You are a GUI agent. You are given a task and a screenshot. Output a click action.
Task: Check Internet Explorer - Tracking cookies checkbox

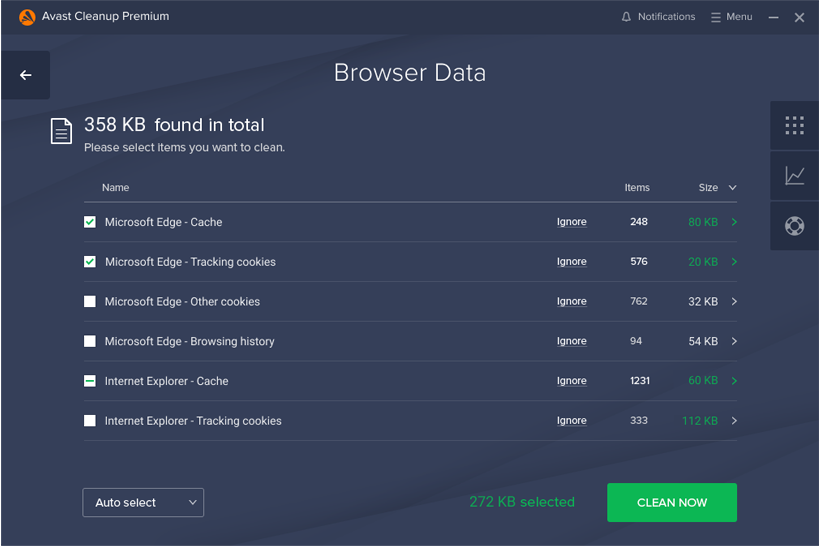(90, 421)
